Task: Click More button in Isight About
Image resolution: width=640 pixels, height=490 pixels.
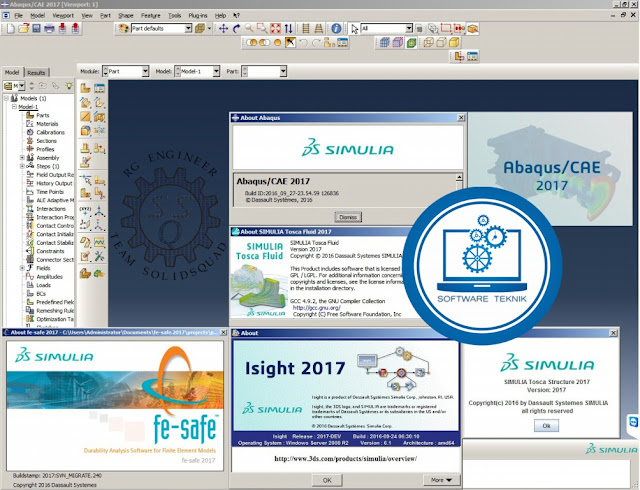Action: pos(442,480)
